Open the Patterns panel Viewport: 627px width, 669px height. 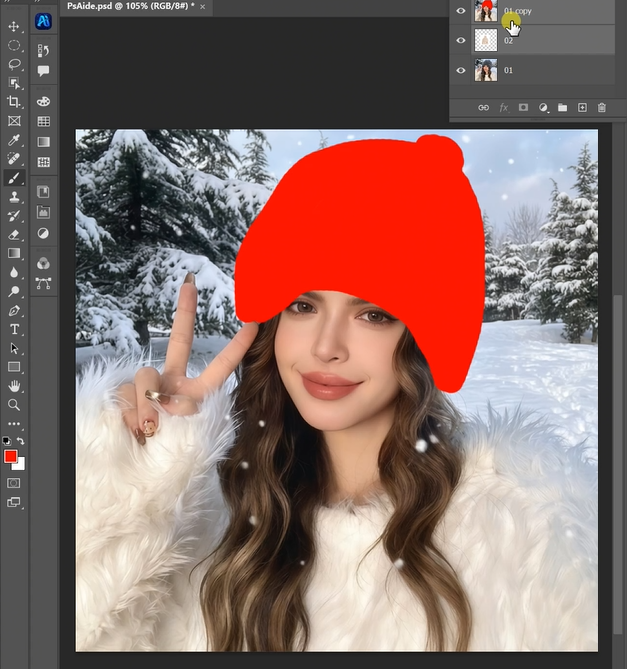tap(43, 162)
